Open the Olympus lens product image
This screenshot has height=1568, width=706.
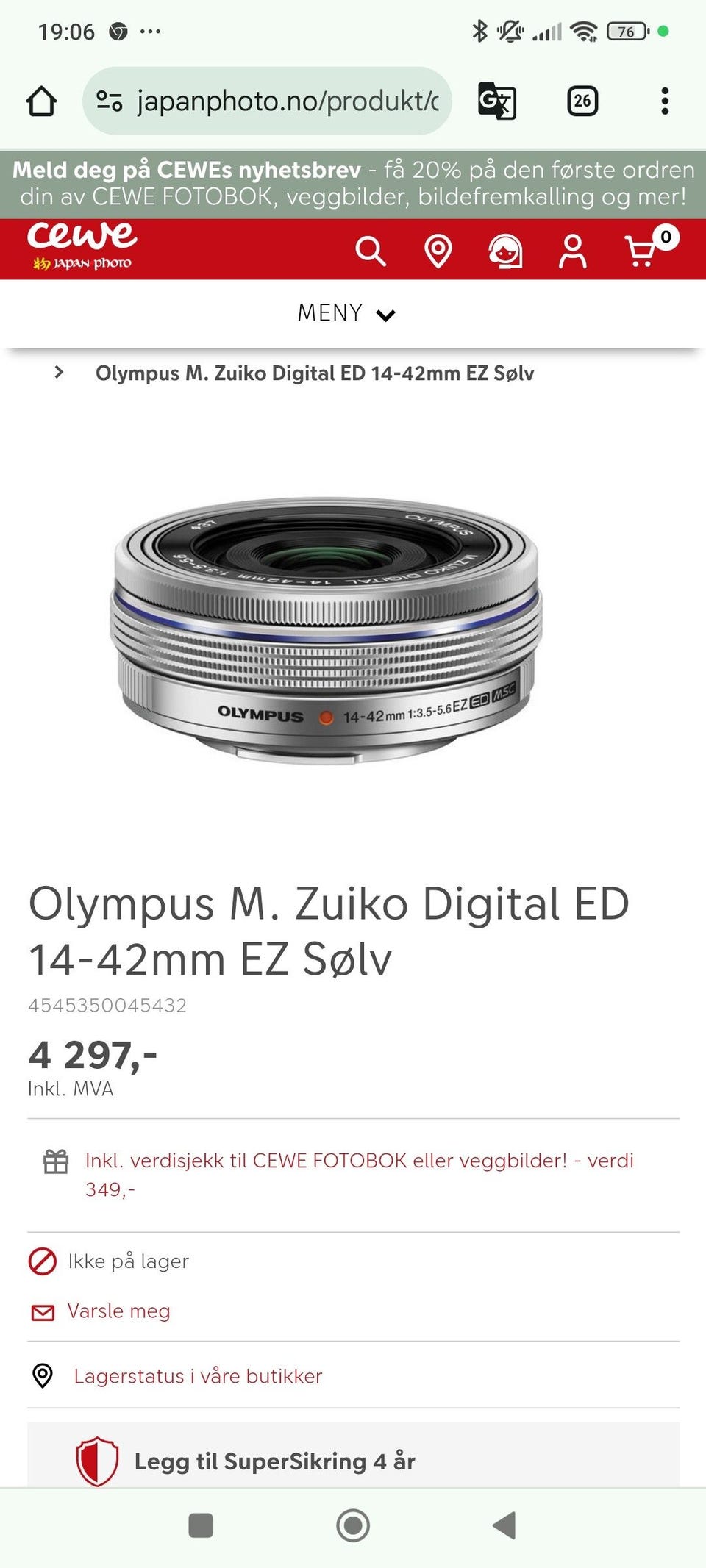327,631
